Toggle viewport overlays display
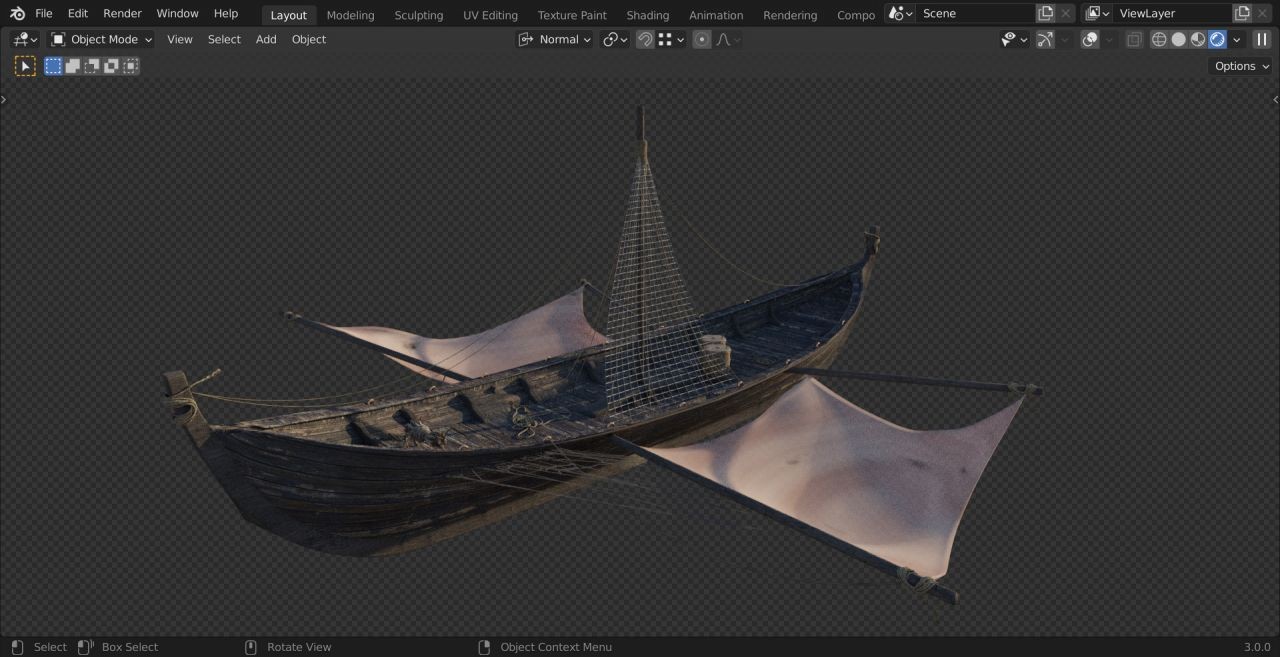 (1090, 39)
